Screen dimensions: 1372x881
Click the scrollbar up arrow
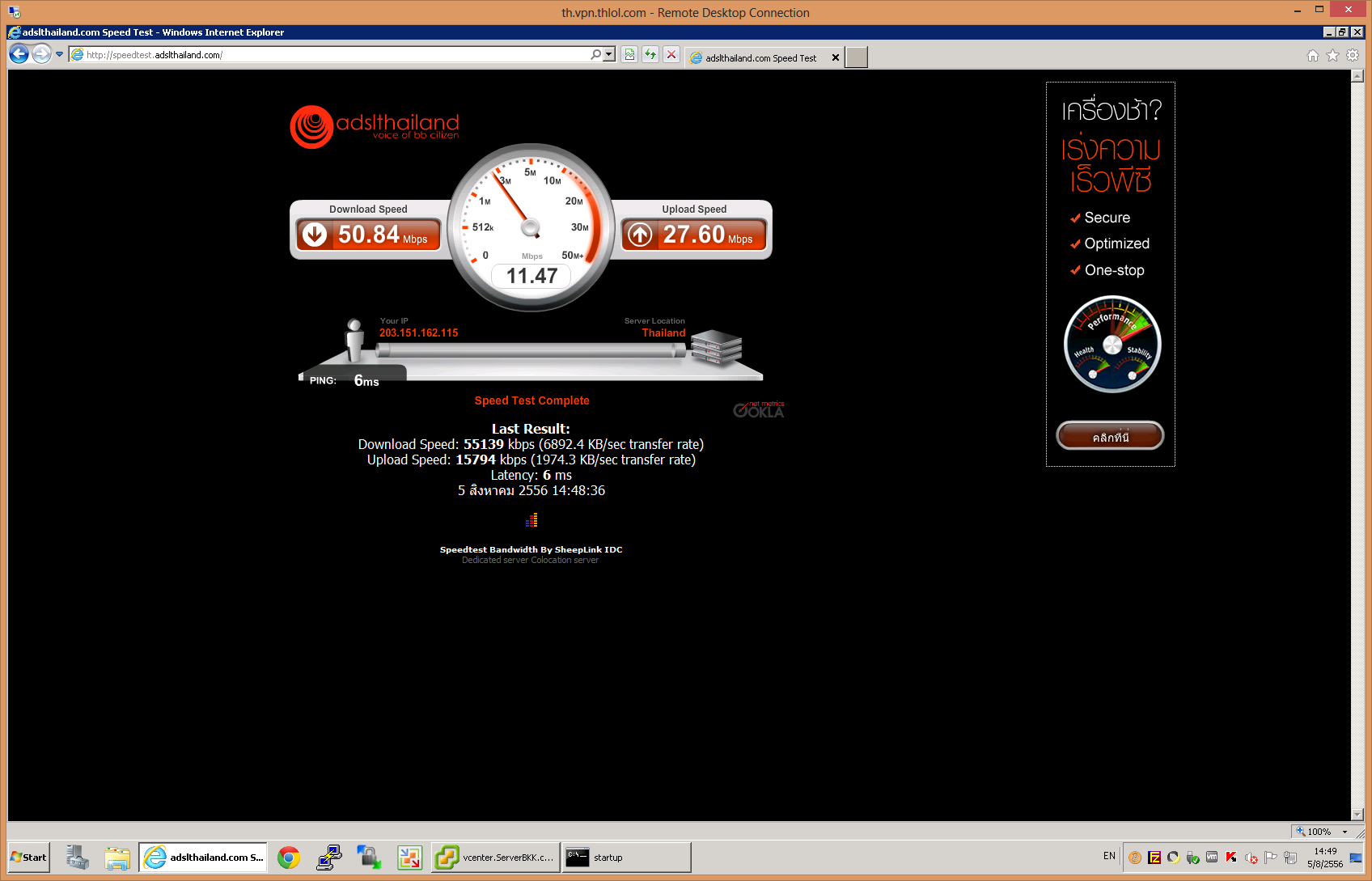click(1357, 76)
